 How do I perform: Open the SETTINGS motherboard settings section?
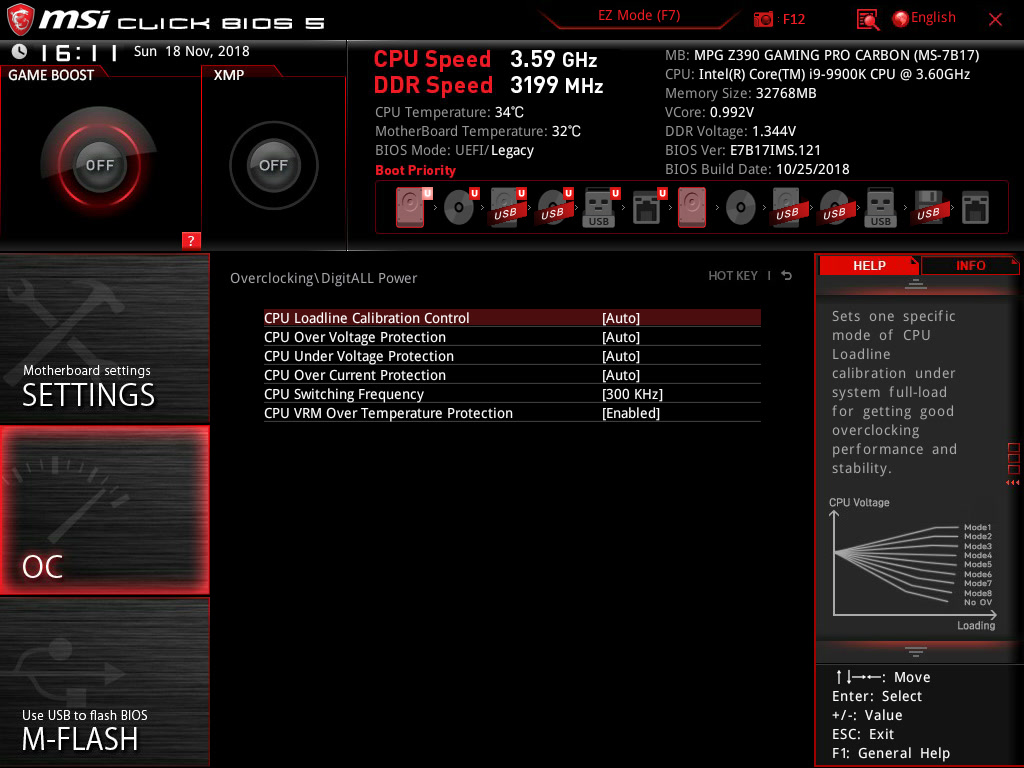coord(104,338)
